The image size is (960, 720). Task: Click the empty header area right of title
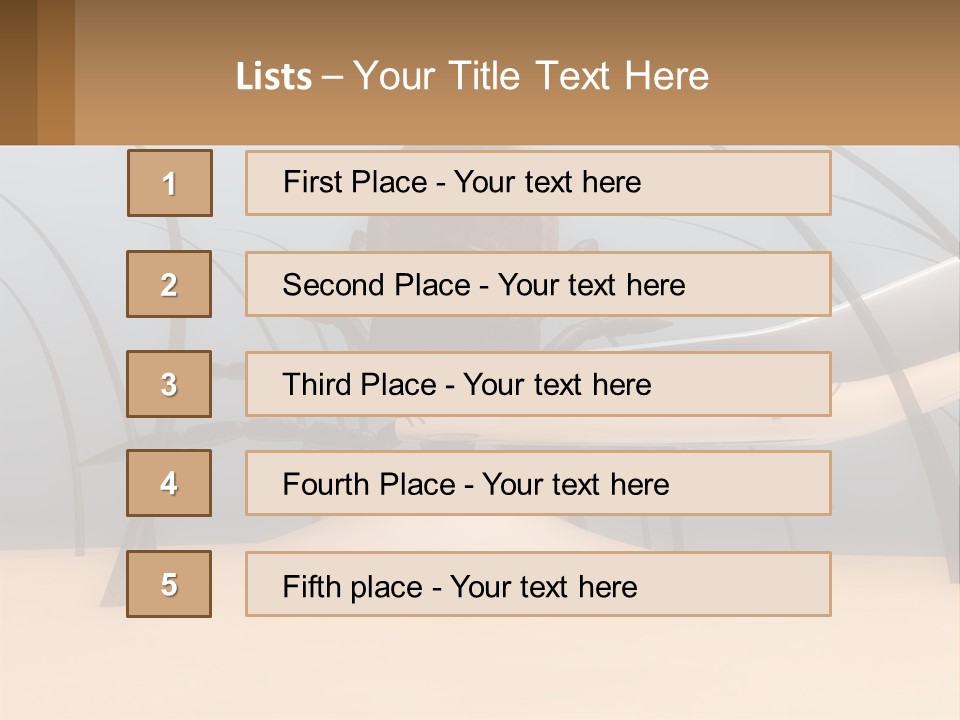[x=840, y=76]
